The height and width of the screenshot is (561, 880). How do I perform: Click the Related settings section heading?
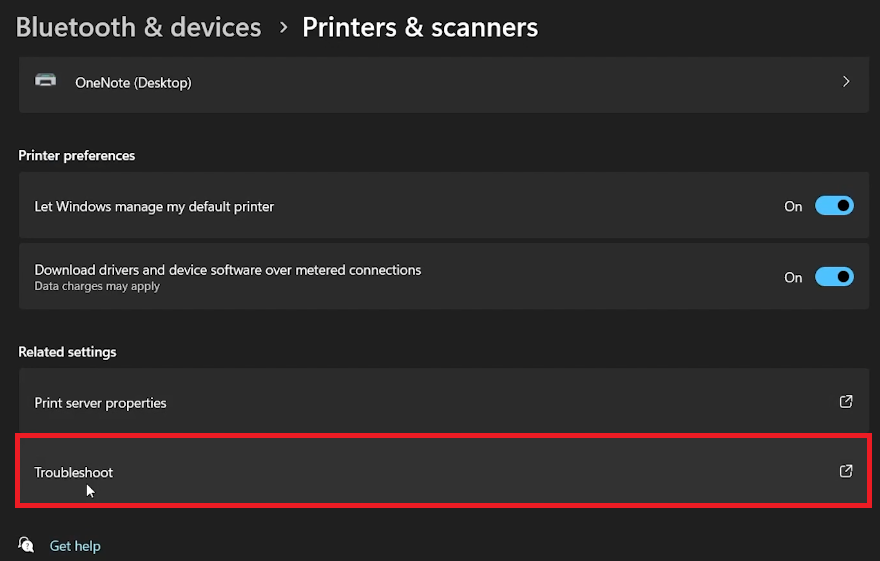click(x=67, y=352)
